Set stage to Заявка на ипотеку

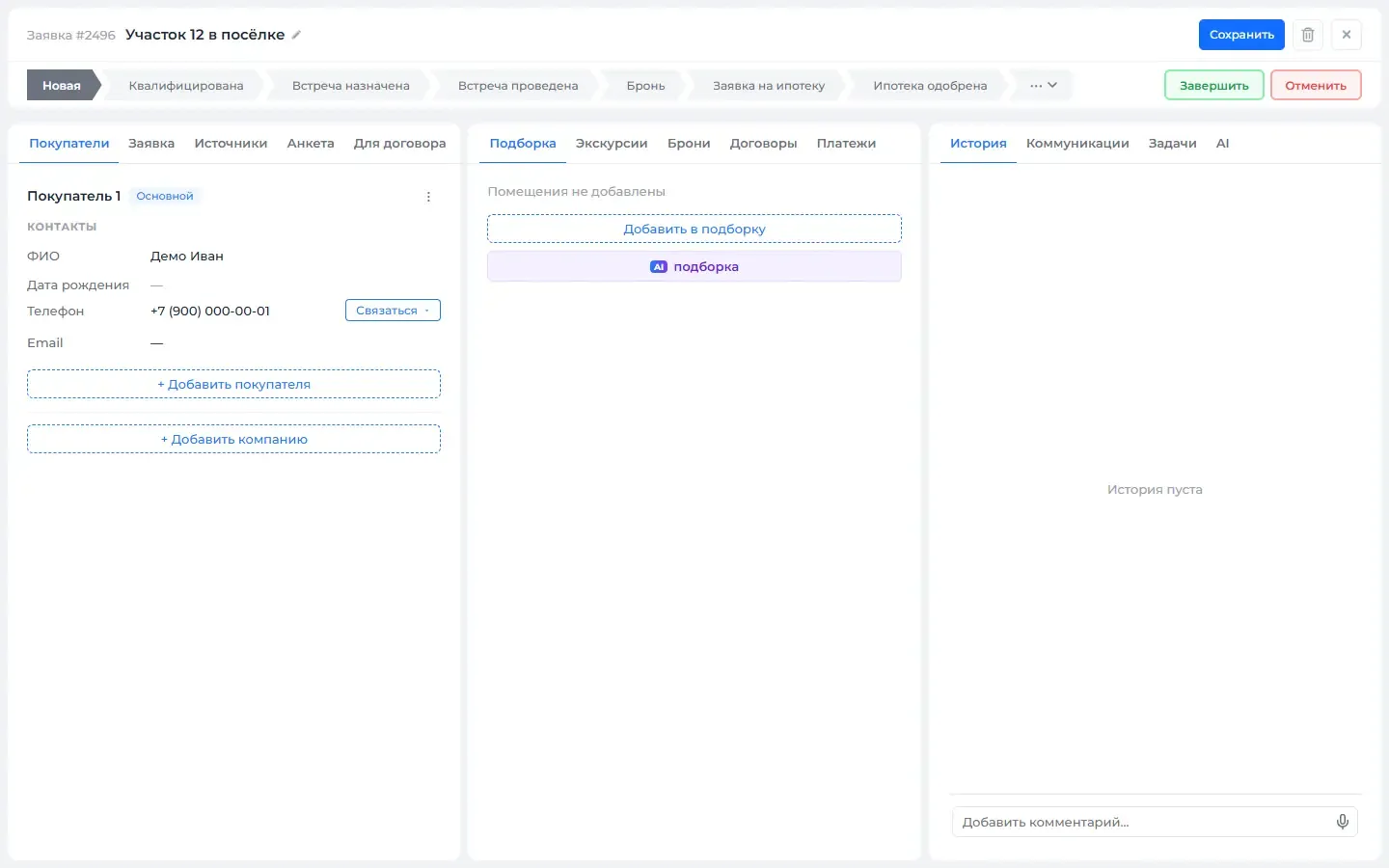(x=769, y=86)
